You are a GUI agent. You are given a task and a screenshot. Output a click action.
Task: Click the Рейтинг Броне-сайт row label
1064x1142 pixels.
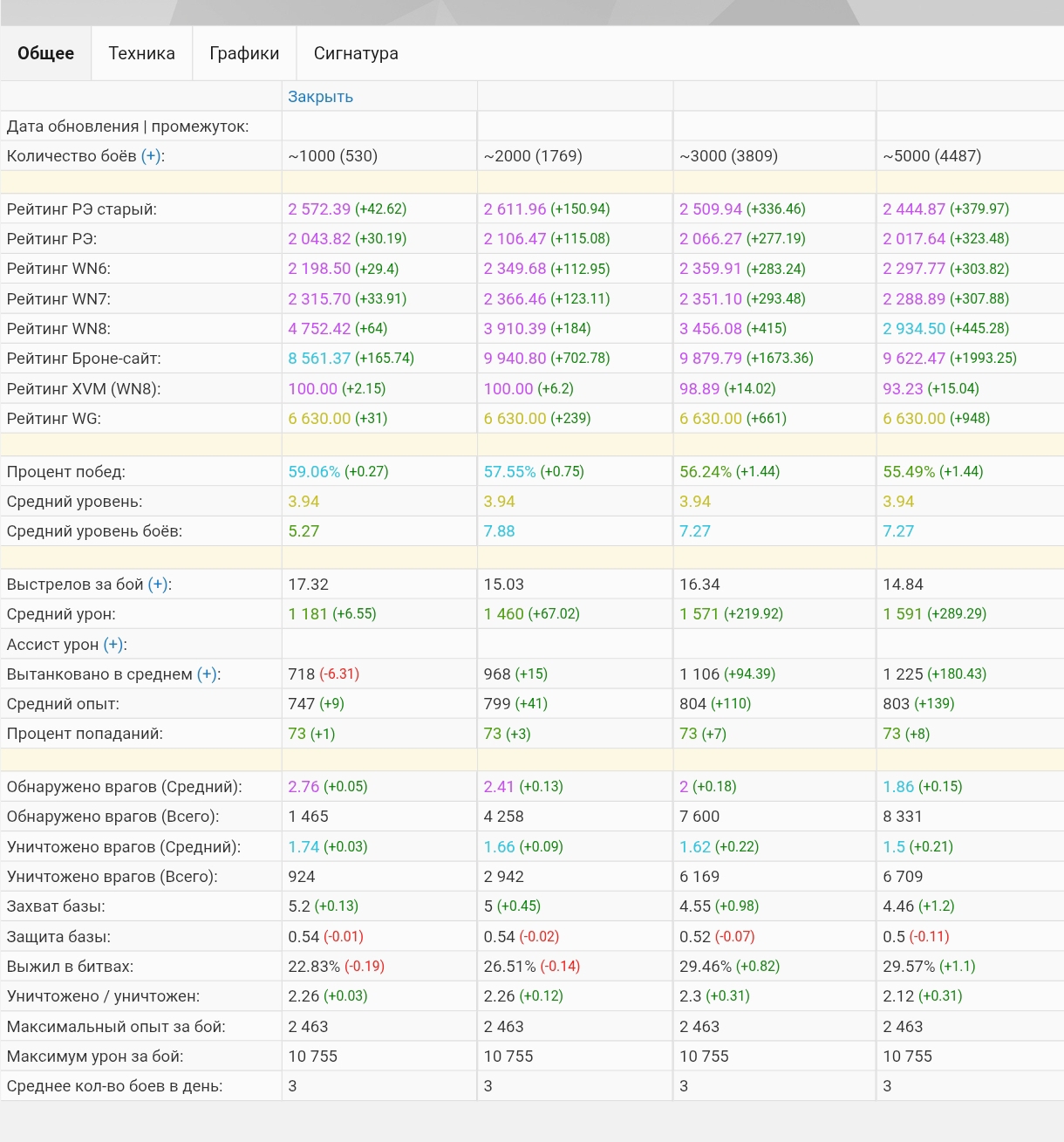pos(84,359)
